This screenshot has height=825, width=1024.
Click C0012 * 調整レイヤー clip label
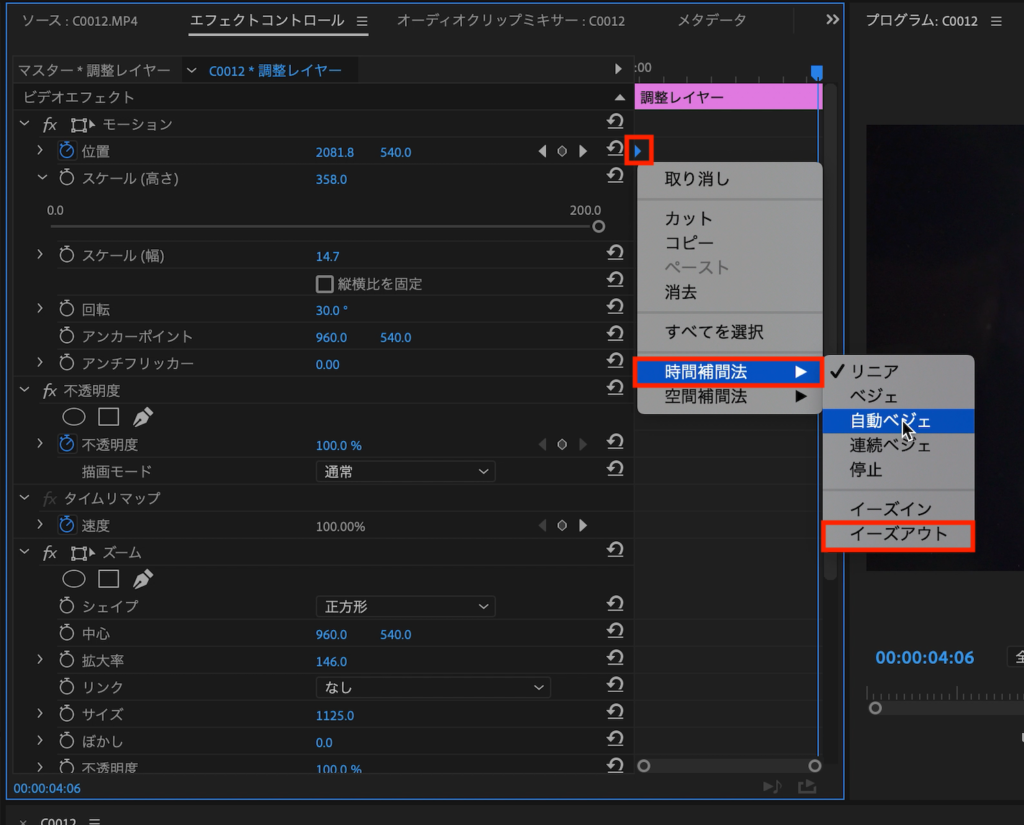click(x=275, y=71)
